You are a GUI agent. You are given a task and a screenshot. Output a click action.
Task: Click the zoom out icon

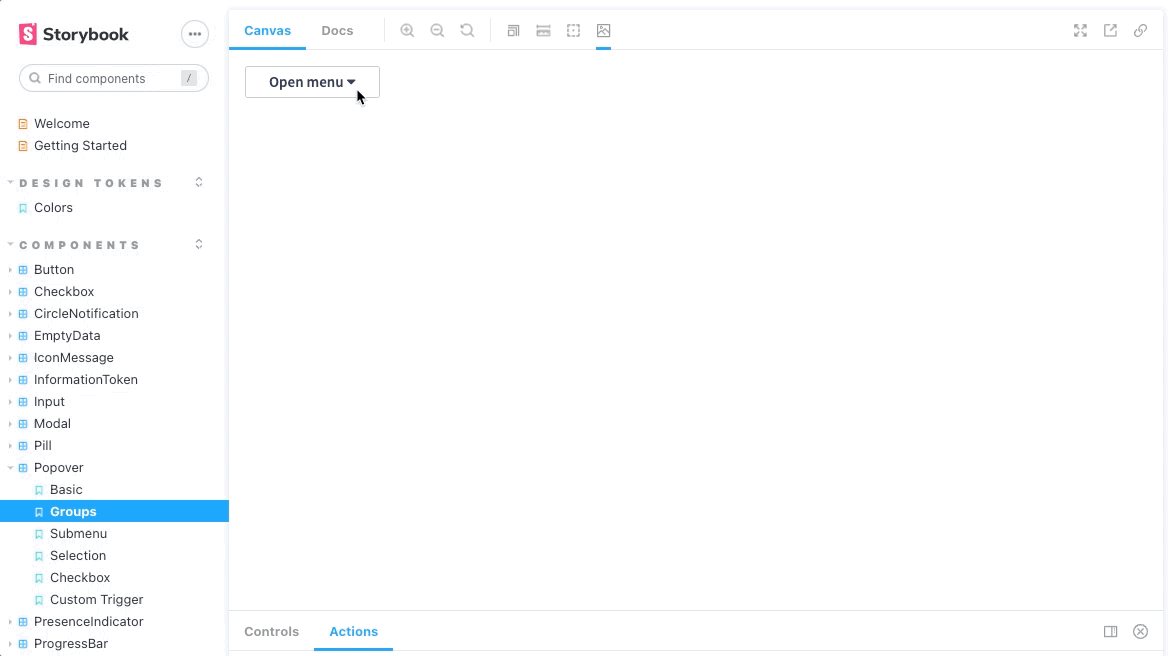click(x=437, y=31)
